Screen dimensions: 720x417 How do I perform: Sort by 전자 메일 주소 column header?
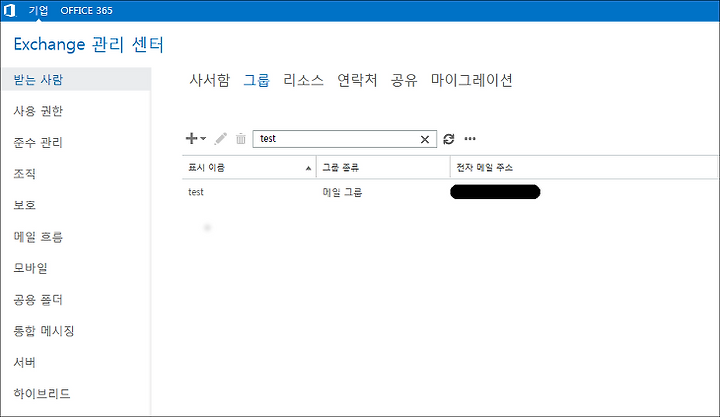[484, 168]
